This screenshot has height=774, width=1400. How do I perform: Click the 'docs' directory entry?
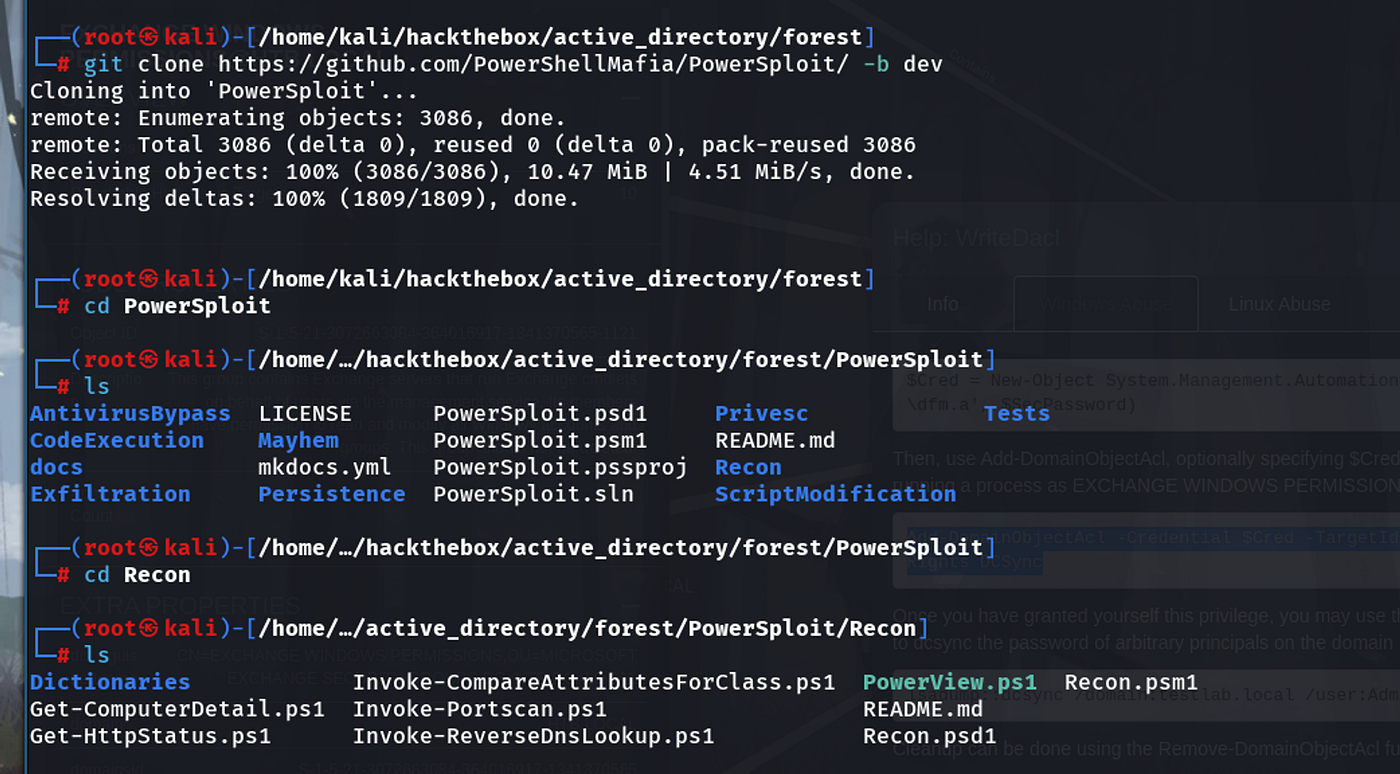tap(56, 467)
